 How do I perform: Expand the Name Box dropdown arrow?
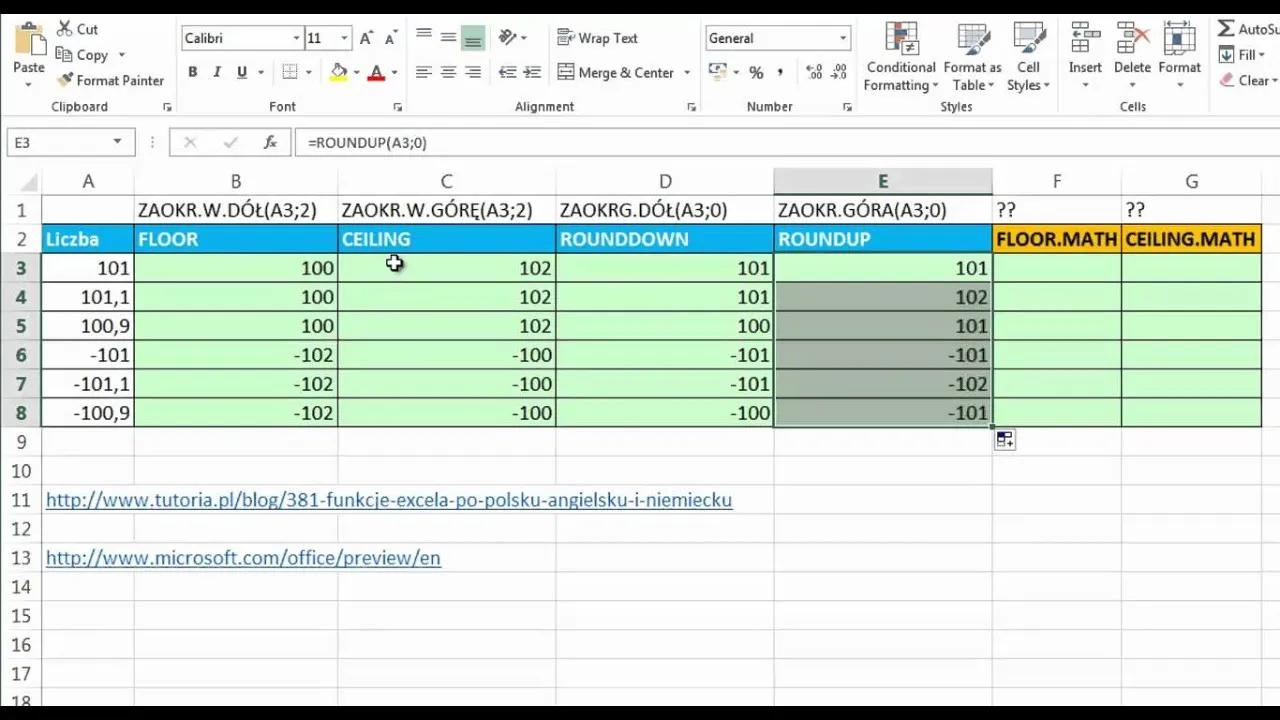click(x=117, y=142)
